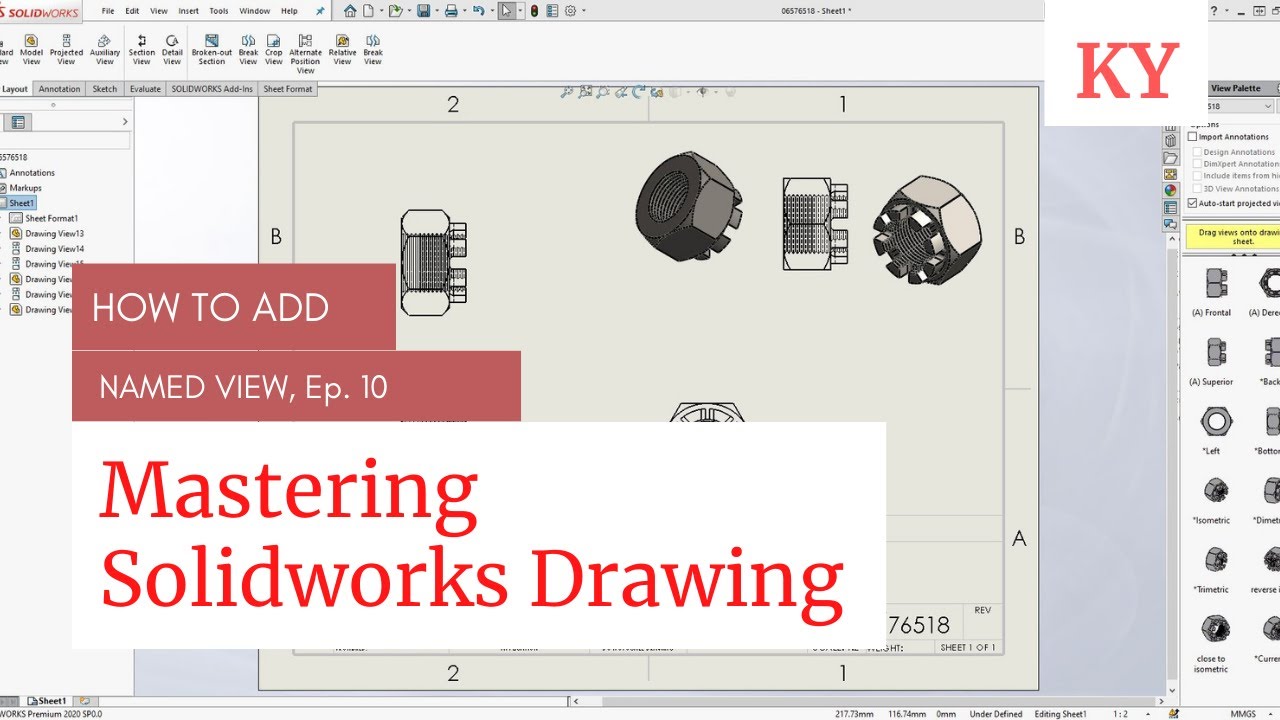Image resolution: width=1280 pixels, height=720 pixels.
Task: Expand the FeatureManager panel tabs chevron
Action: (x=125, y=122)
